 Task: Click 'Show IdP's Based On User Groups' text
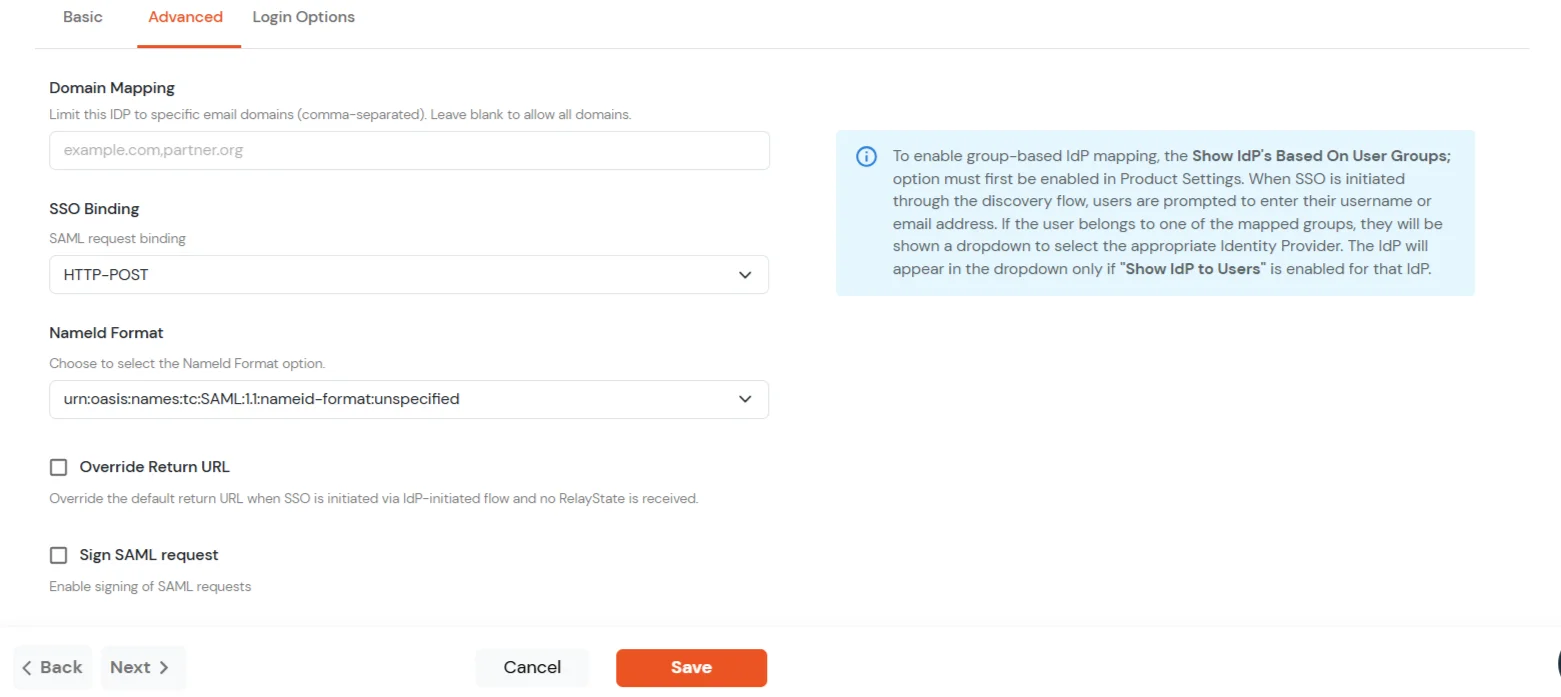point(1321,156)
